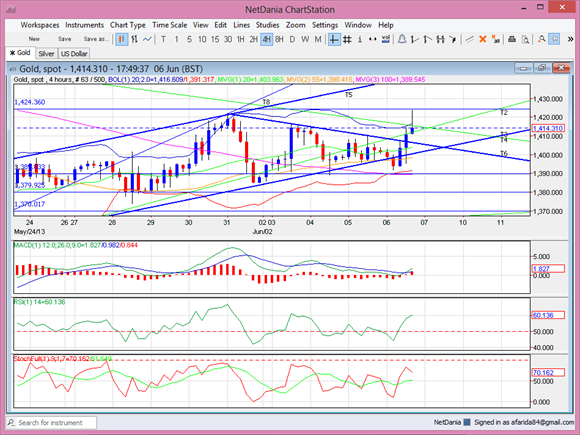The image size is (580, 435).
Task: Restore the inner Gold chart window
Action: tap(542, 68)
